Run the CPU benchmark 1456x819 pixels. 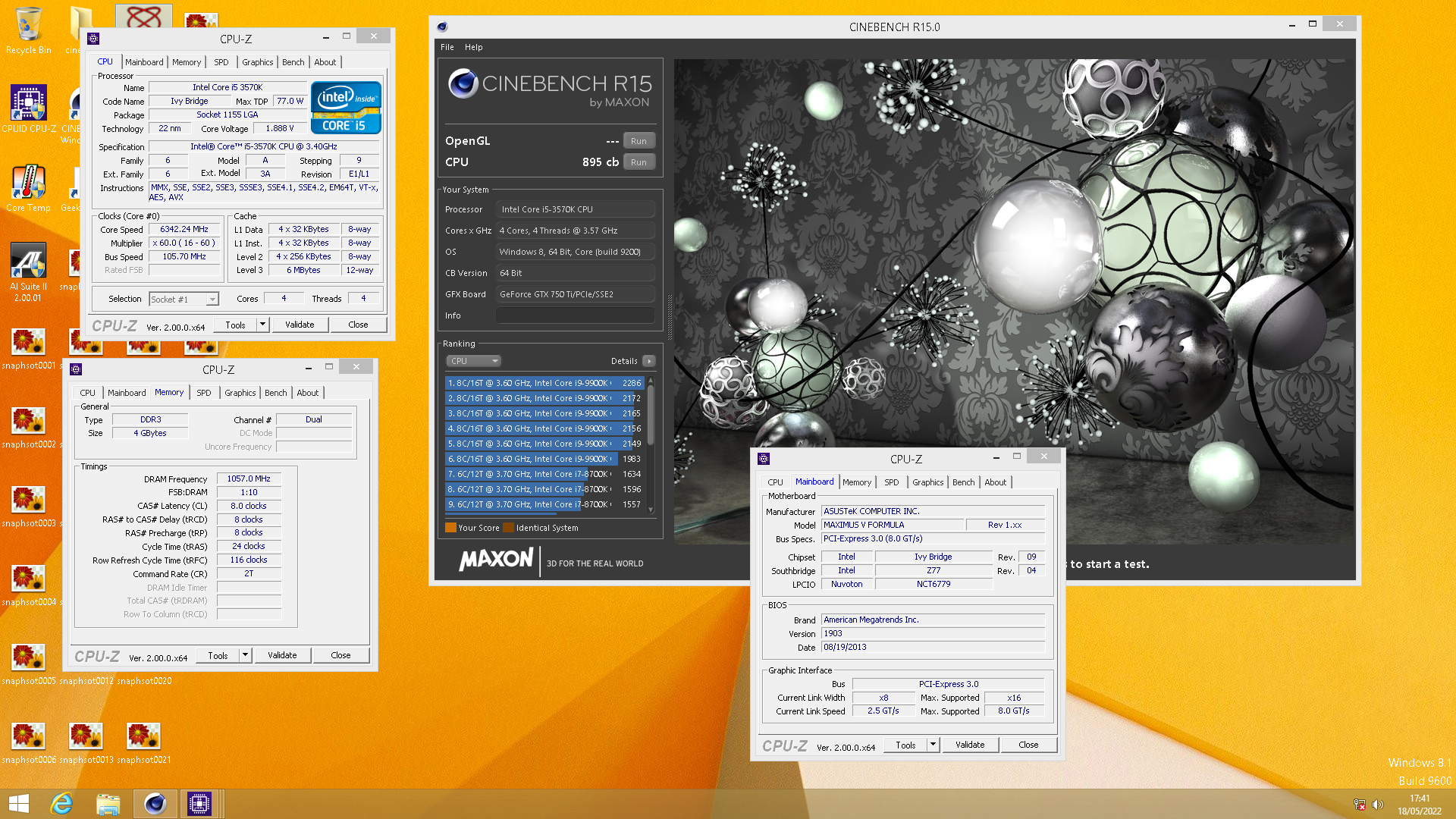[639, 162]
